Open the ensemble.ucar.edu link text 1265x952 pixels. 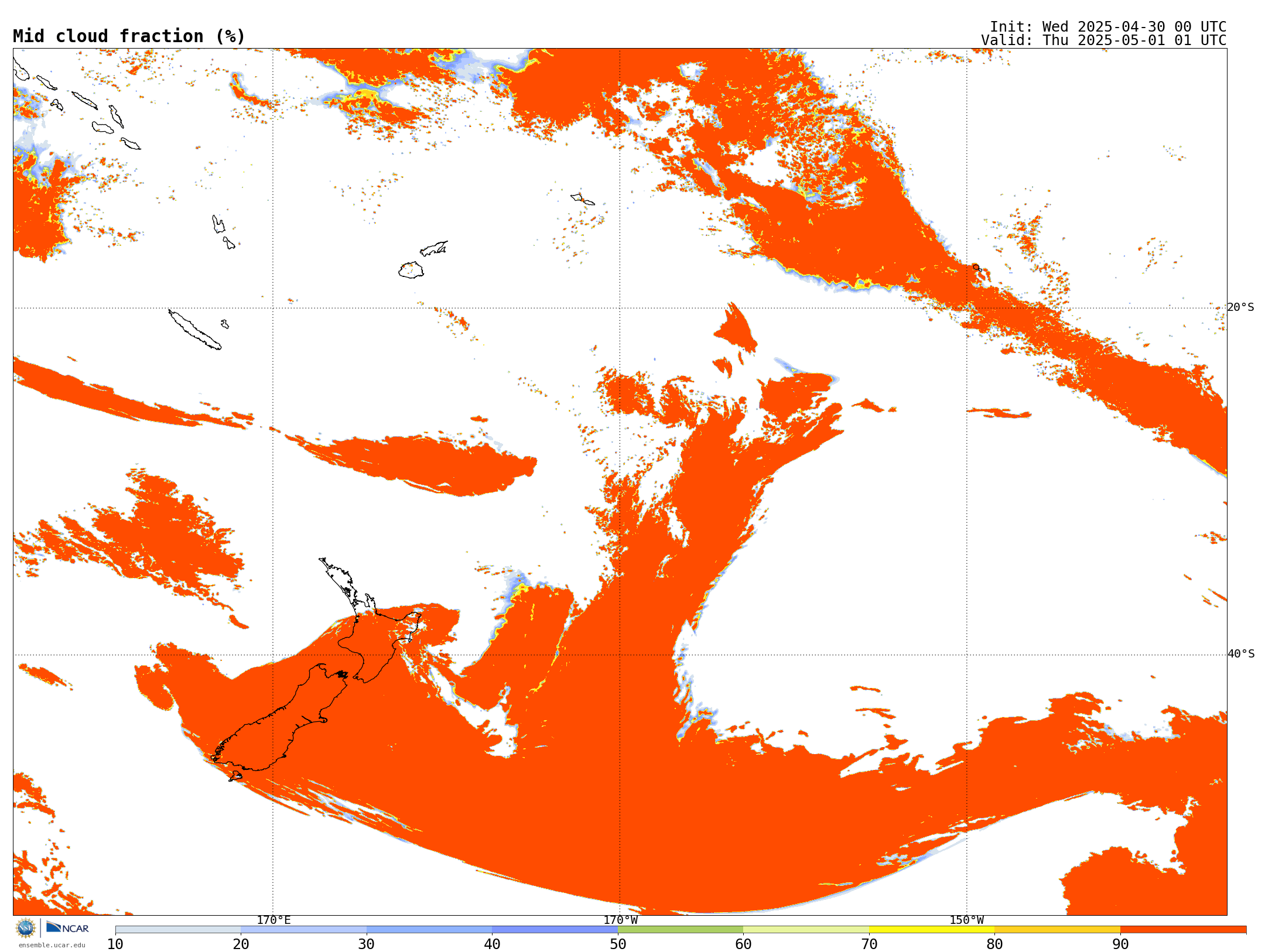click(52, 945)
